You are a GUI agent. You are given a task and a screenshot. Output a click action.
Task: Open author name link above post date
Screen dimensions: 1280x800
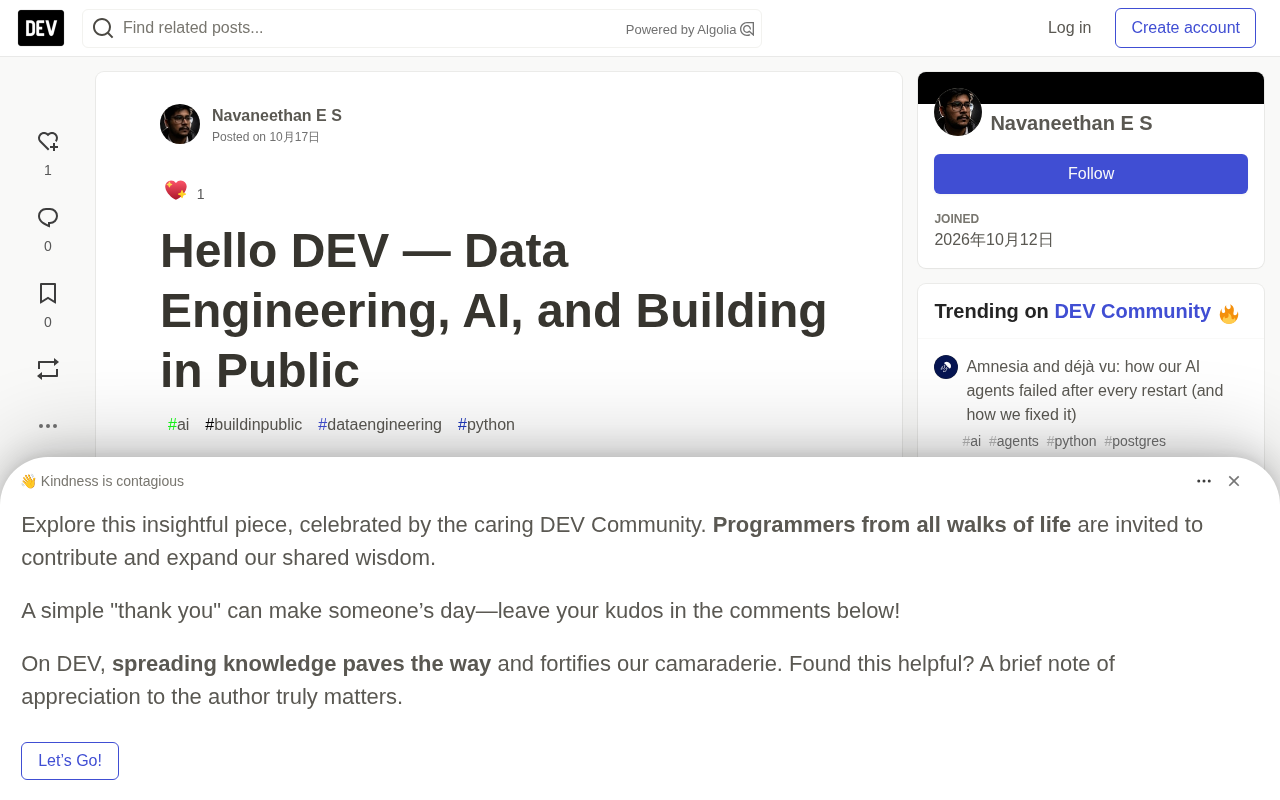click(277, 116)
